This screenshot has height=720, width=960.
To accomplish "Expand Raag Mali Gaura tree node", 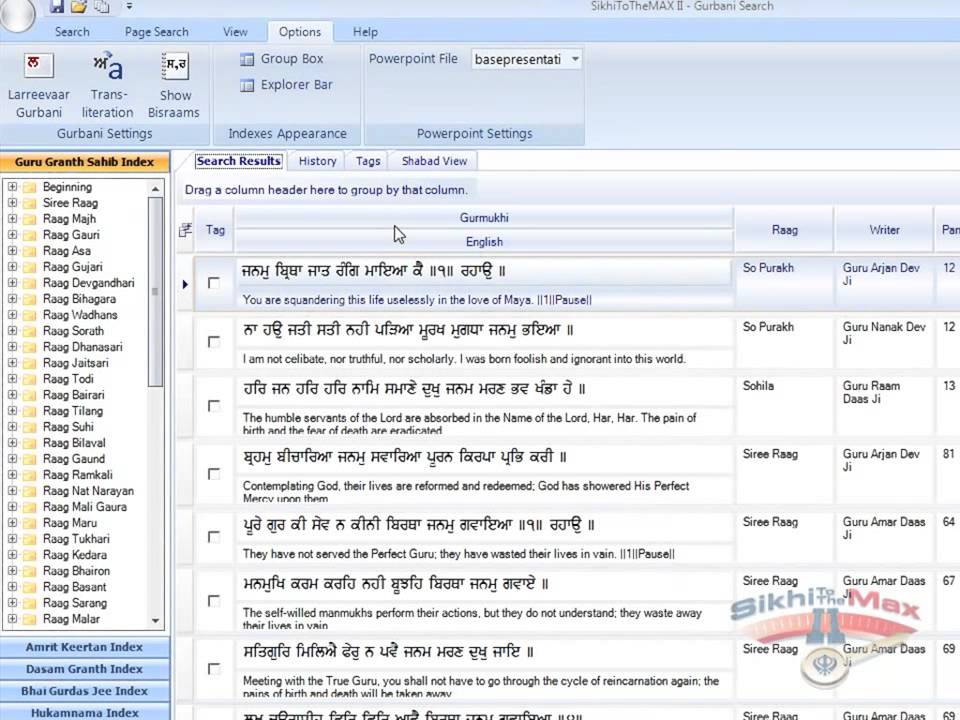I will pyautogui.click(x=12, y=507).
